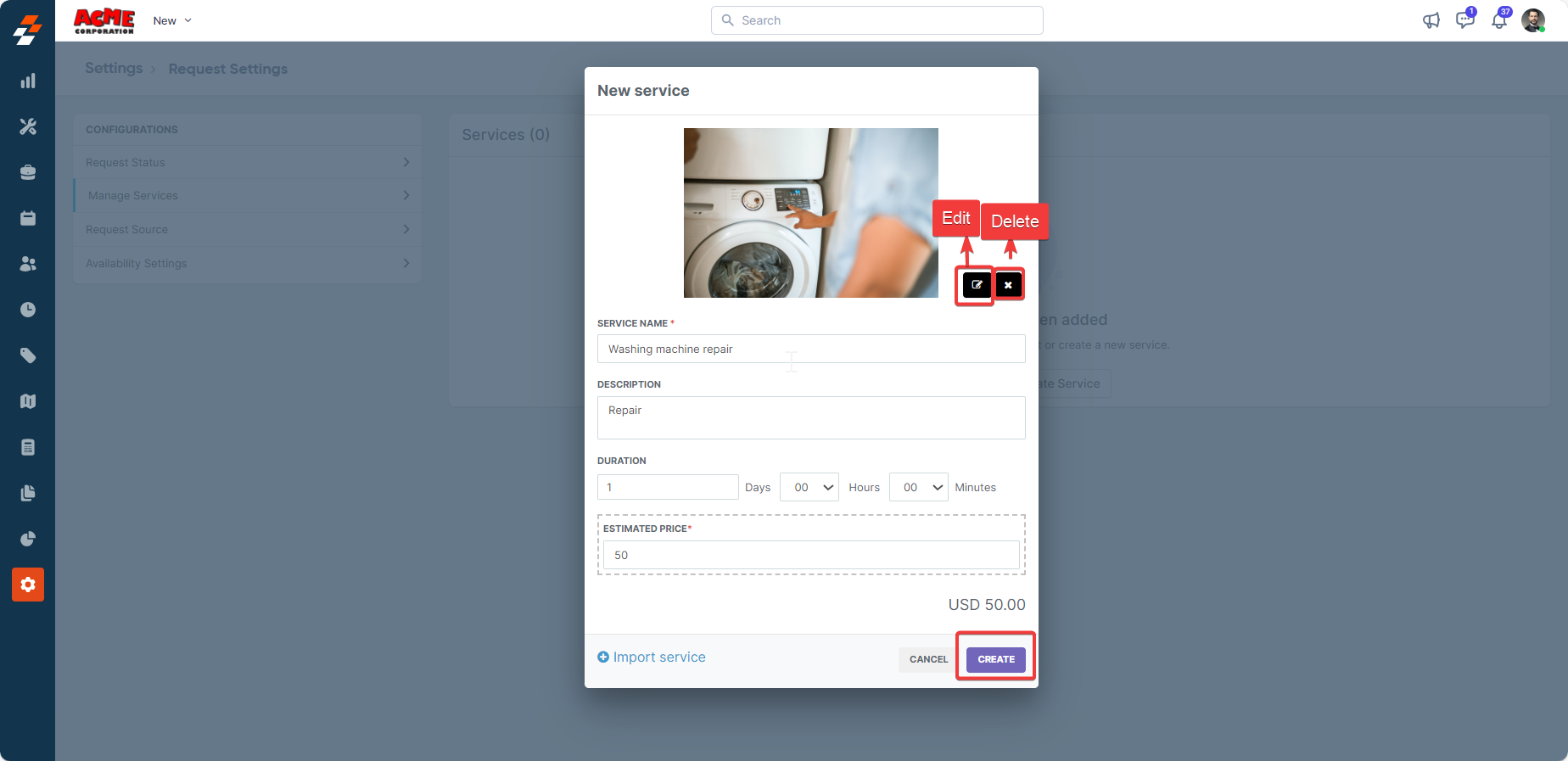Viewport: 1568px width, 761px height.
Task: Click the delete image X icon
Action: (x=1008, y=285)
